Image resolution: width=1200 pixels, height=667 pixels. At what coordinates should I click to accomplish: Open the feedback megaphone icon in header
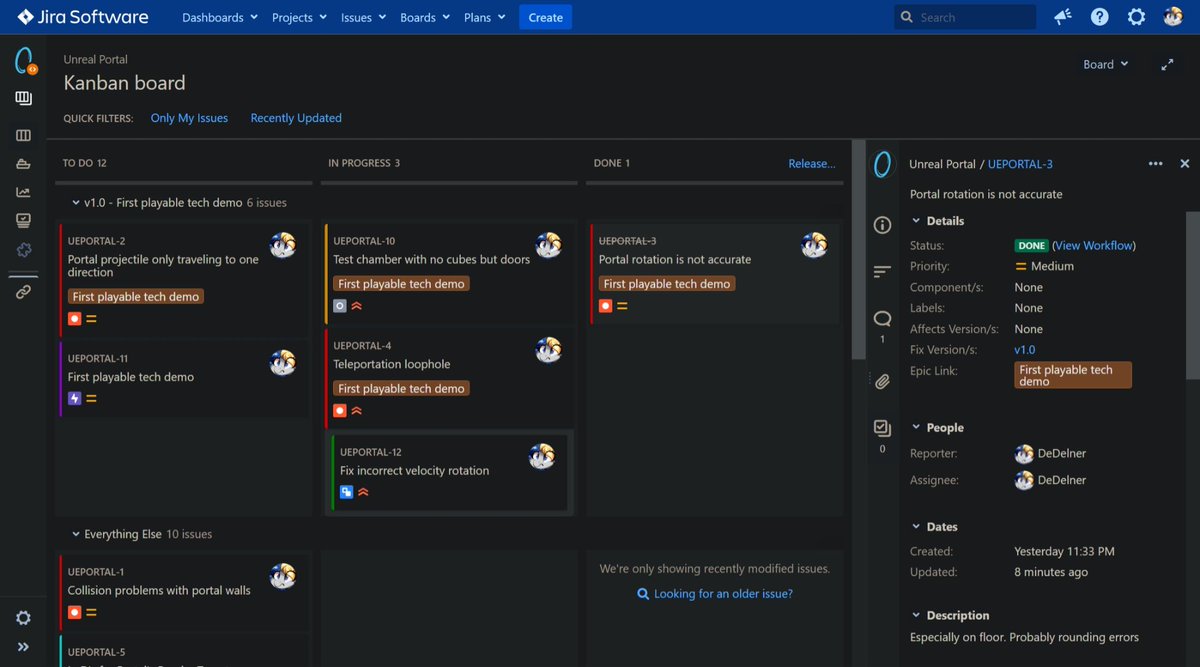[1062, 17]
